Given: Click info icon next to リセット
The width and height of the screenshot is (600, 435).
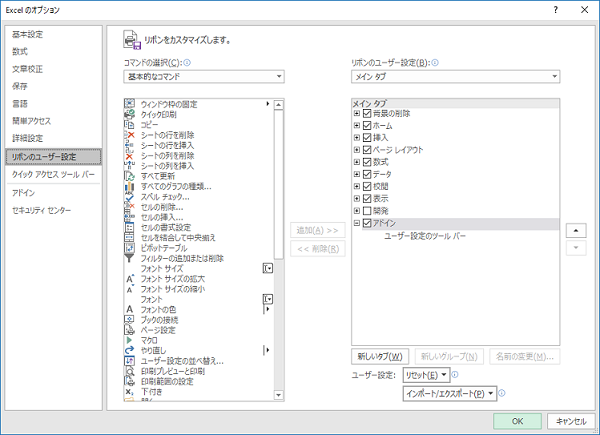Looking at the screenshot, I should [x=455, y=375].
